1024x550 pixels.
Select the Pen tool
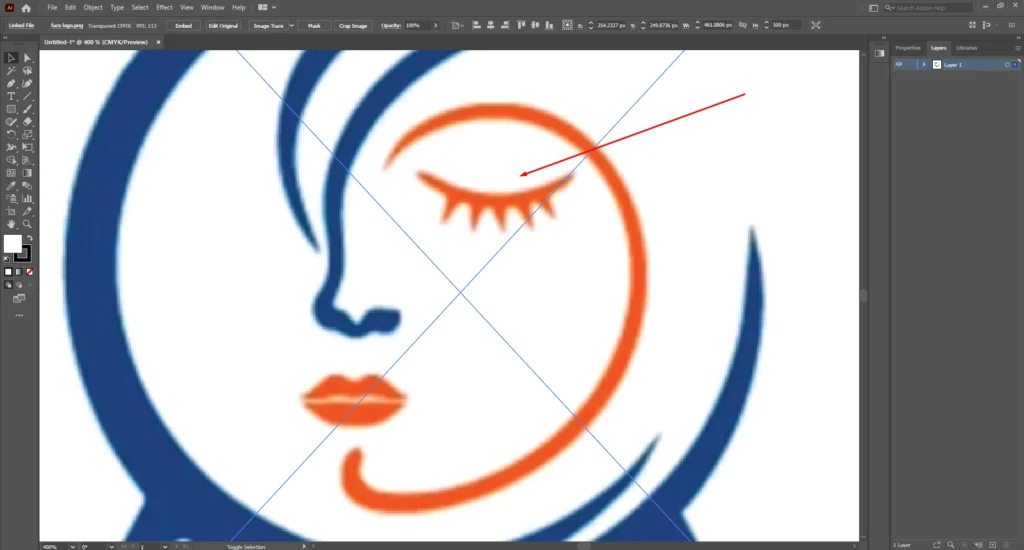point(11,84)
